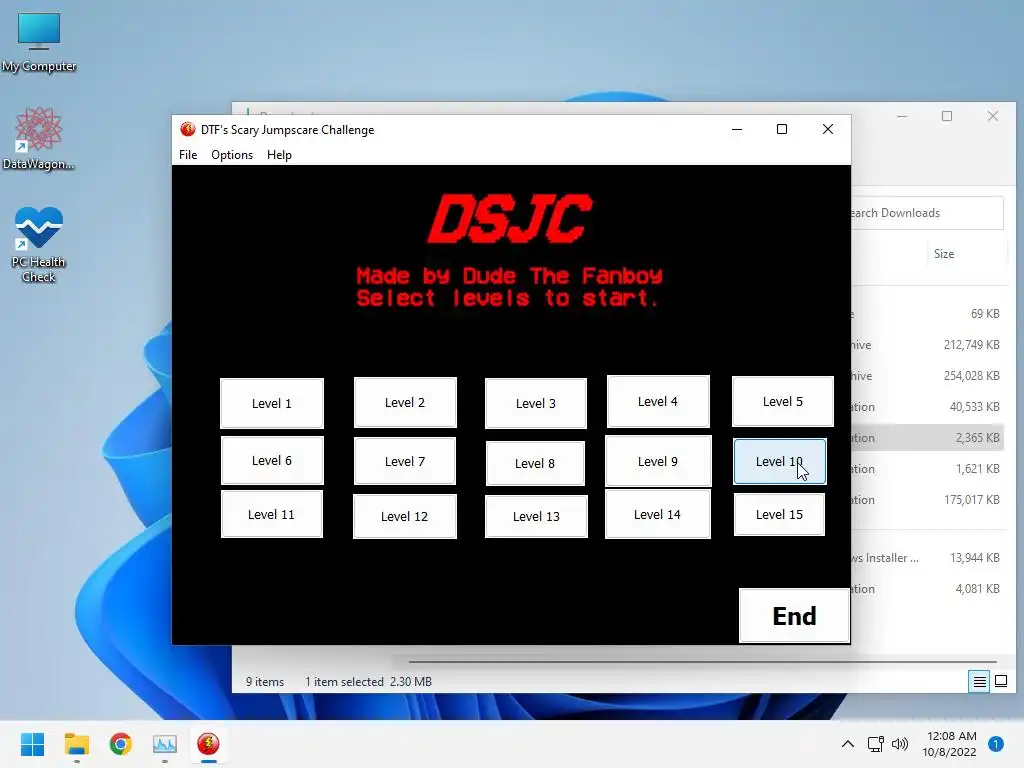The height and width of the screenshot is (768, 1024).
Task: Show hidden system tray icons
Action: (848, 744)
